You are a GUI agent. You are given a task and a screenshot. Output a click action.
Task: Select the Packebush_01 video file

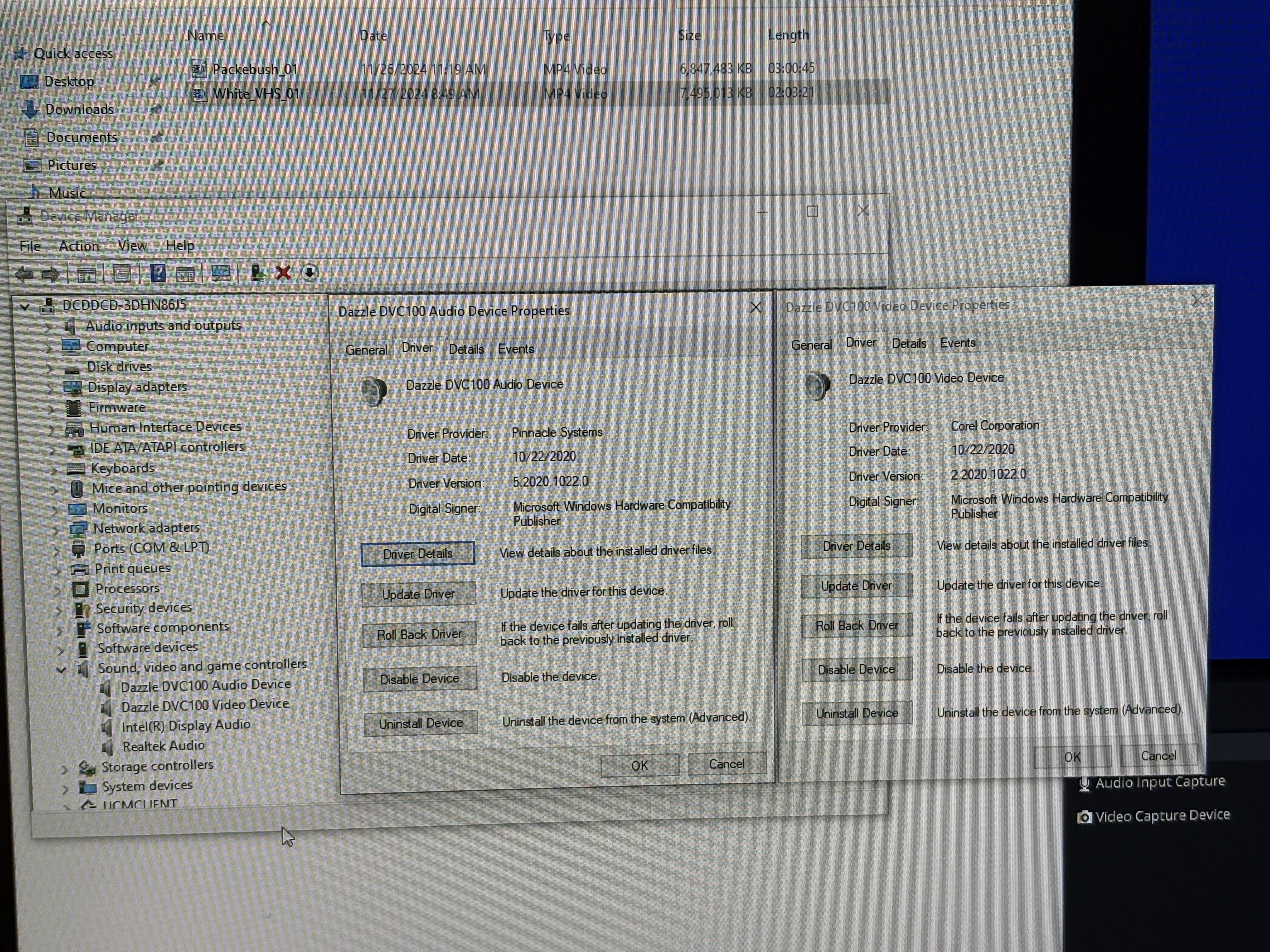point(254,70)
